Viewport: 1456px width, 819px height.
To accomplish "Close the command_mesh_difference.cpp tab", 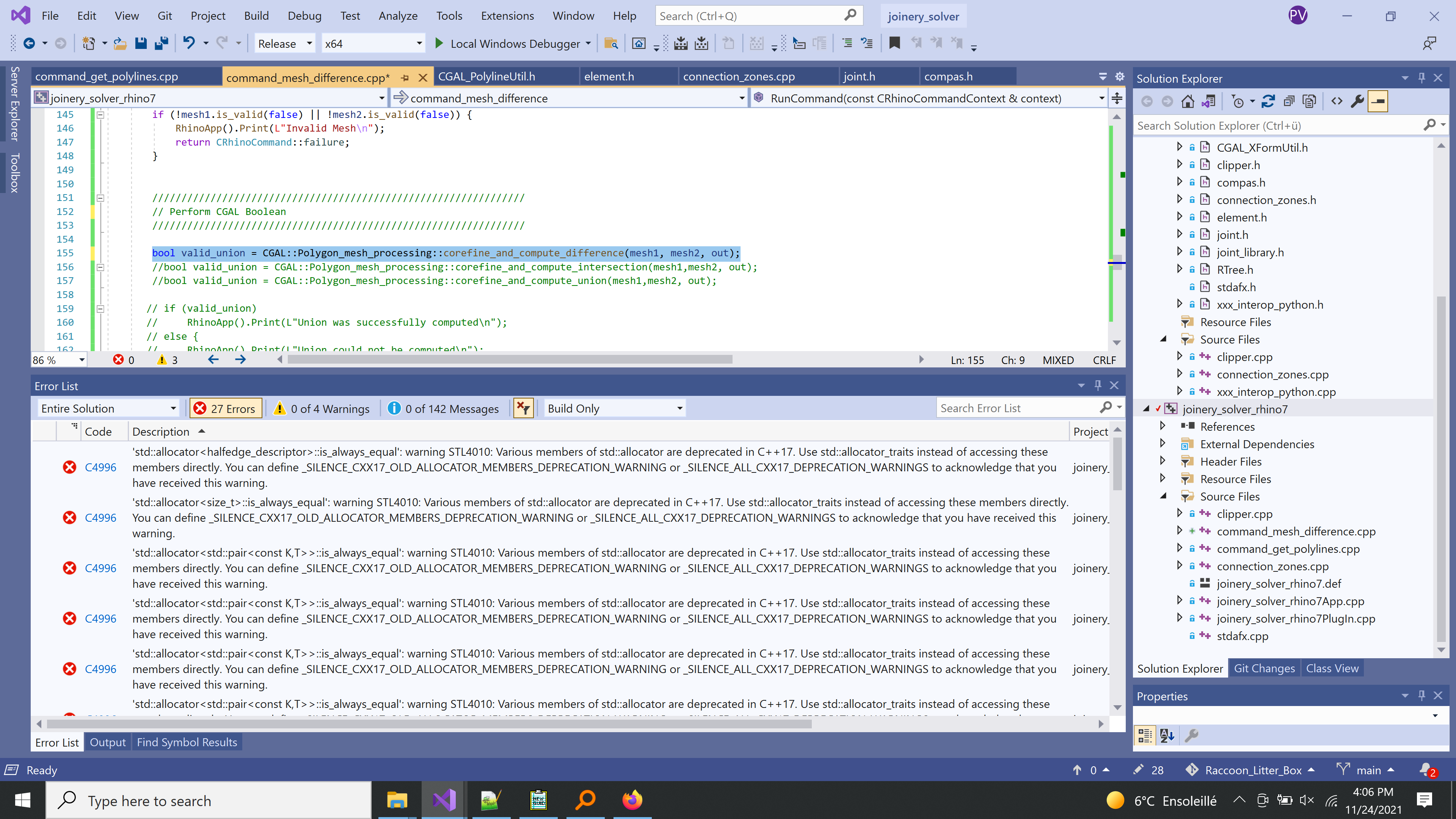I will pos(423,77).
